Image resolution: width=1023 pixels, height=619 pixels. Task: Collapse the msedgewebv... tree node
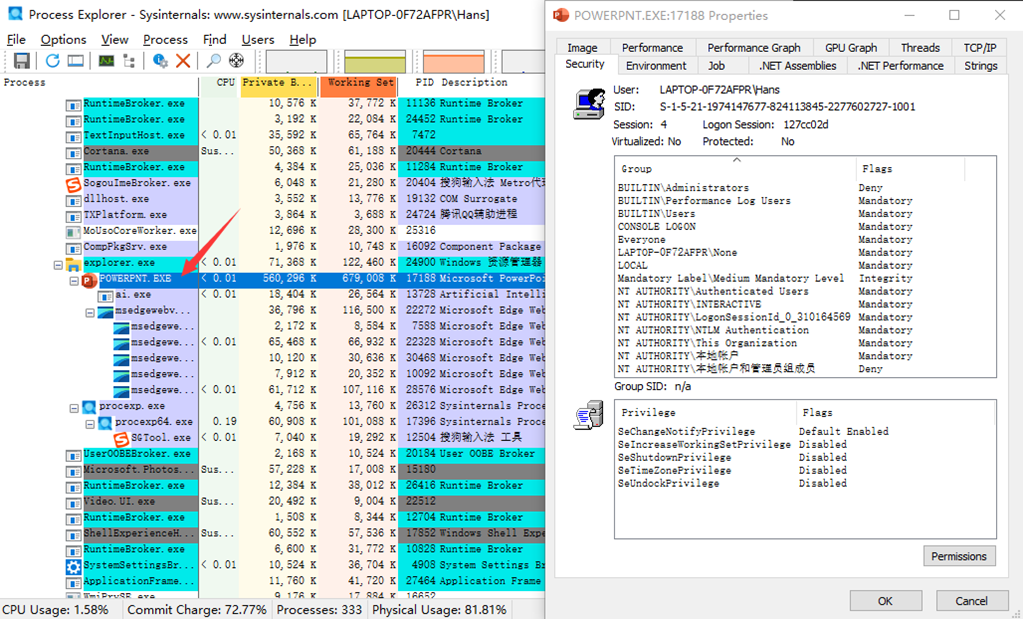90,312
